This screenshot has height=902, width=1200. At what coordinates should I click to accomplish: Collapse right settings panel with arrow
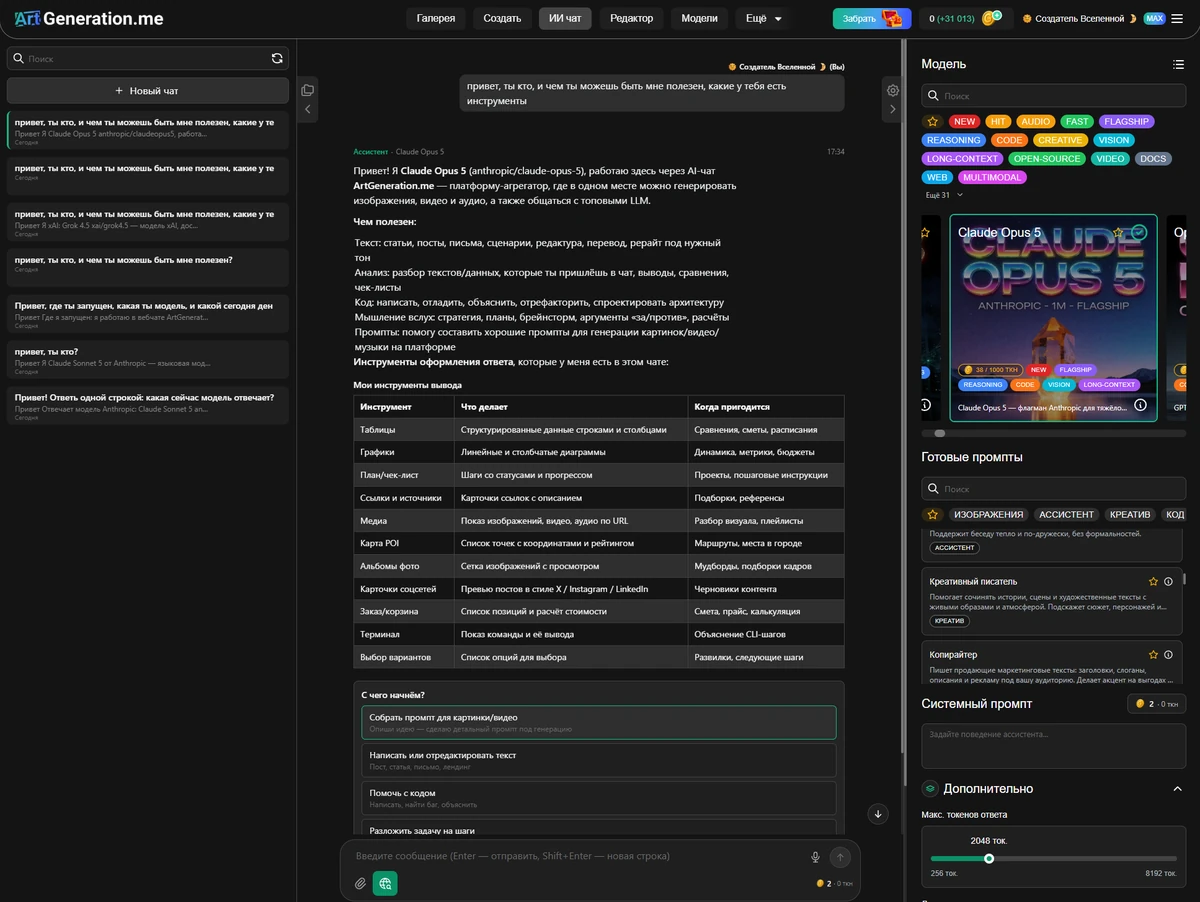click(893, 109)
